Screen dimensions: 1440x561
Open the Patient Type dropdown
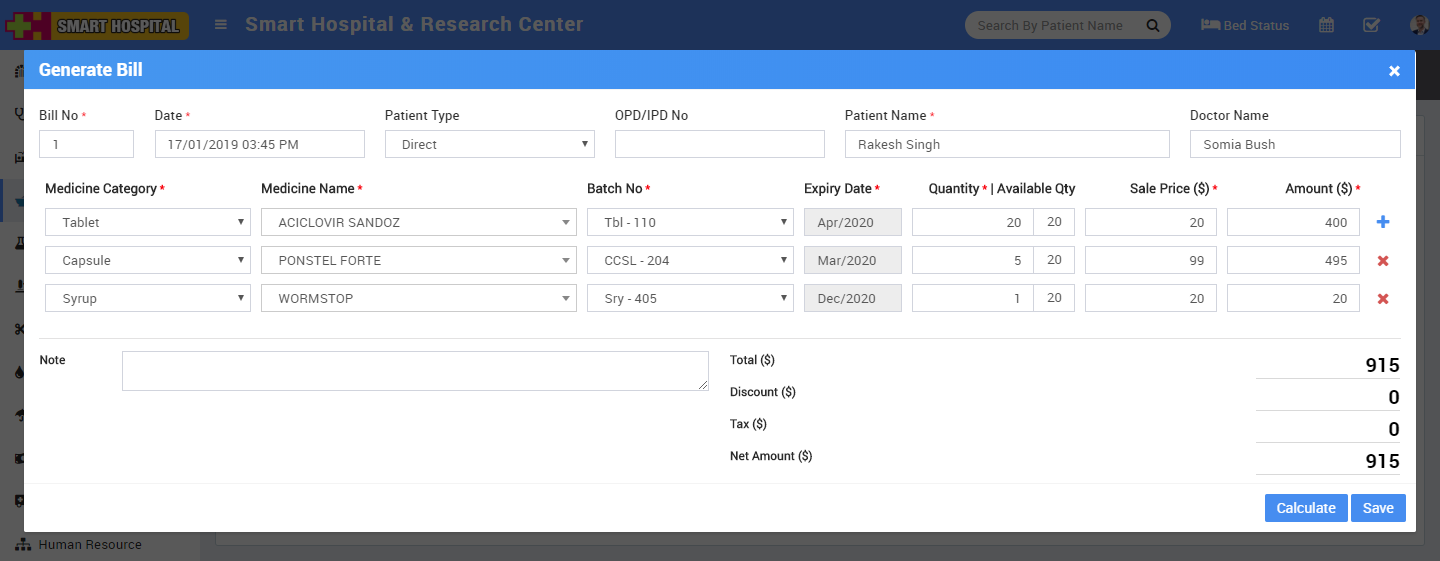pyautogui.click(x=489, y=145)
